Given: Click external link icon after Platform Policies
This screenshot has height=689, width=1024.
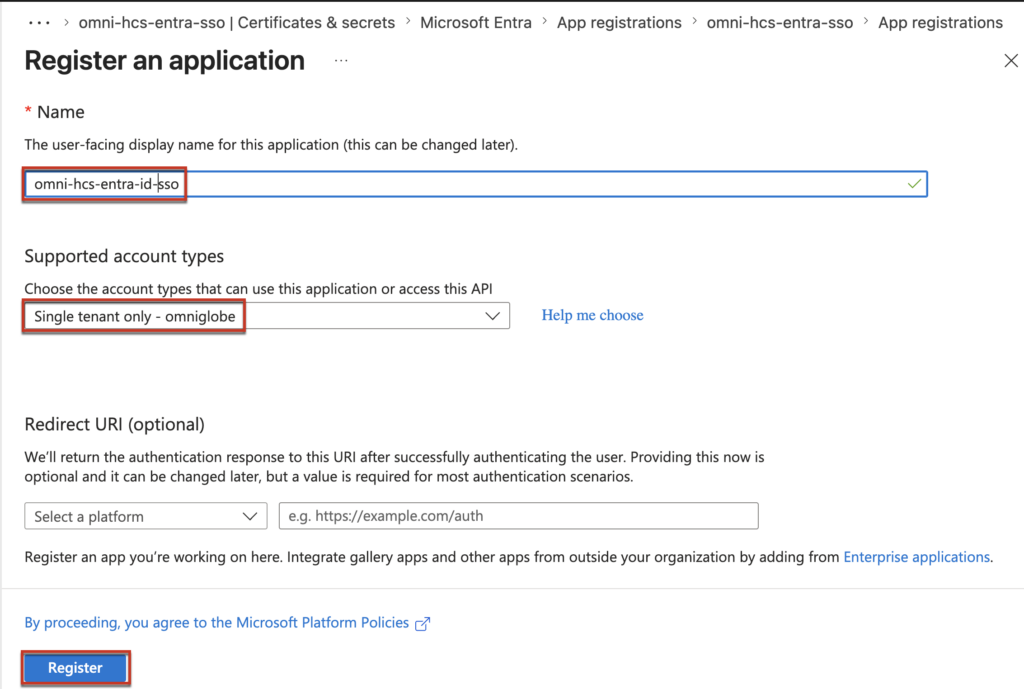Looking at the screenshot, I should pyautogui.click(x=423, y=623).
